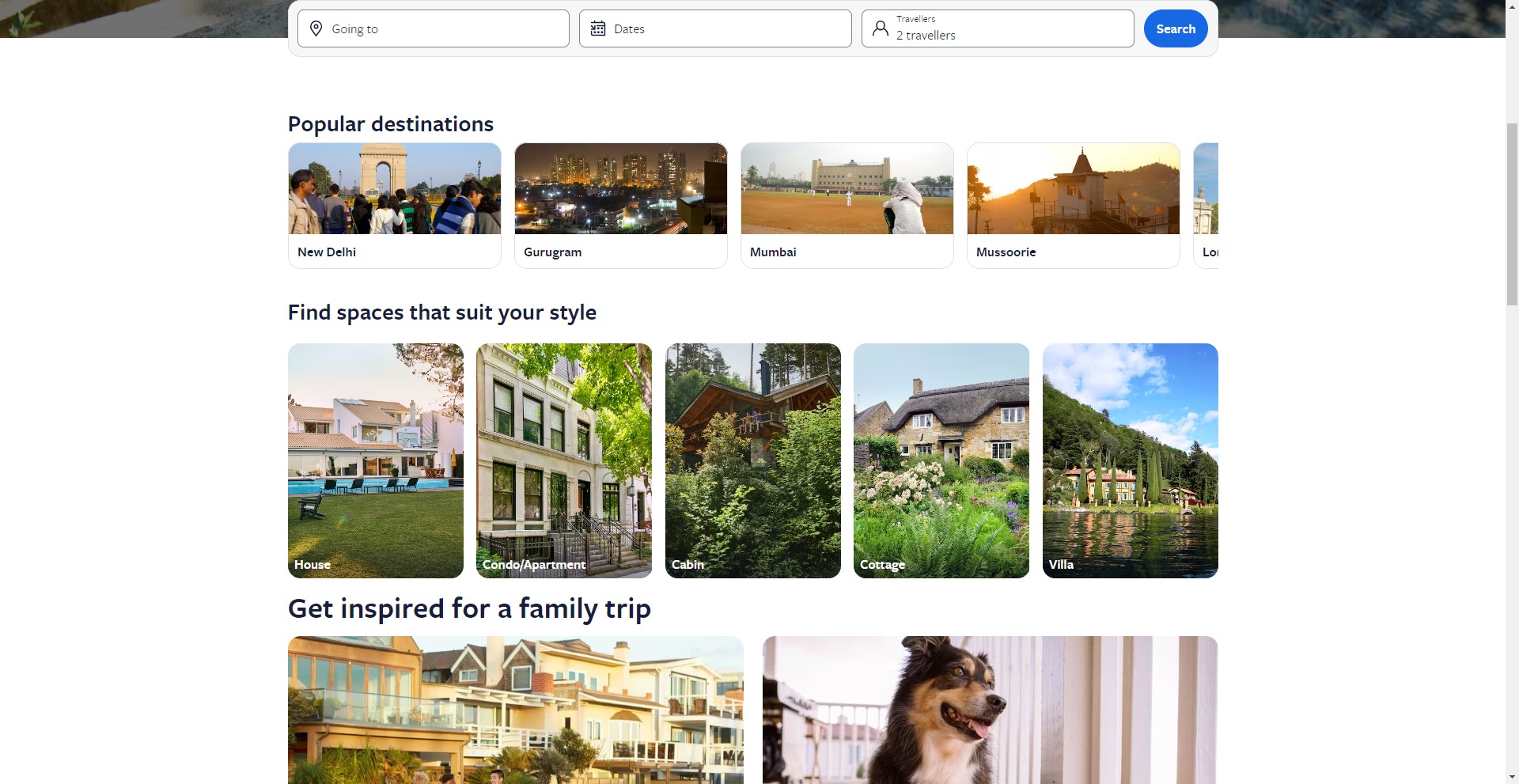Click the location pin icon in Going to
The width and height of the screenshot is (1519, 784).
click(316, 28)
